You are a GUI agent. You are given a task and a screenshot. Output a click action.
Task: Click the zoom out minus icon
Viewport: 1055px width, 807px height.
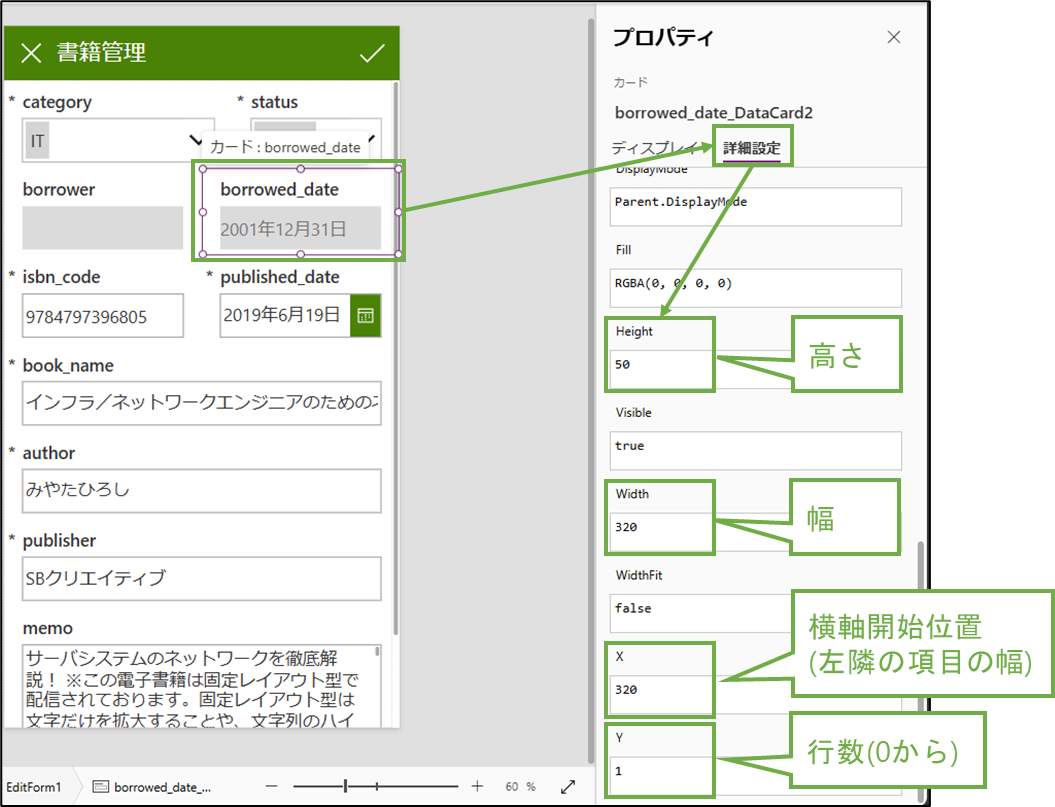271,786
